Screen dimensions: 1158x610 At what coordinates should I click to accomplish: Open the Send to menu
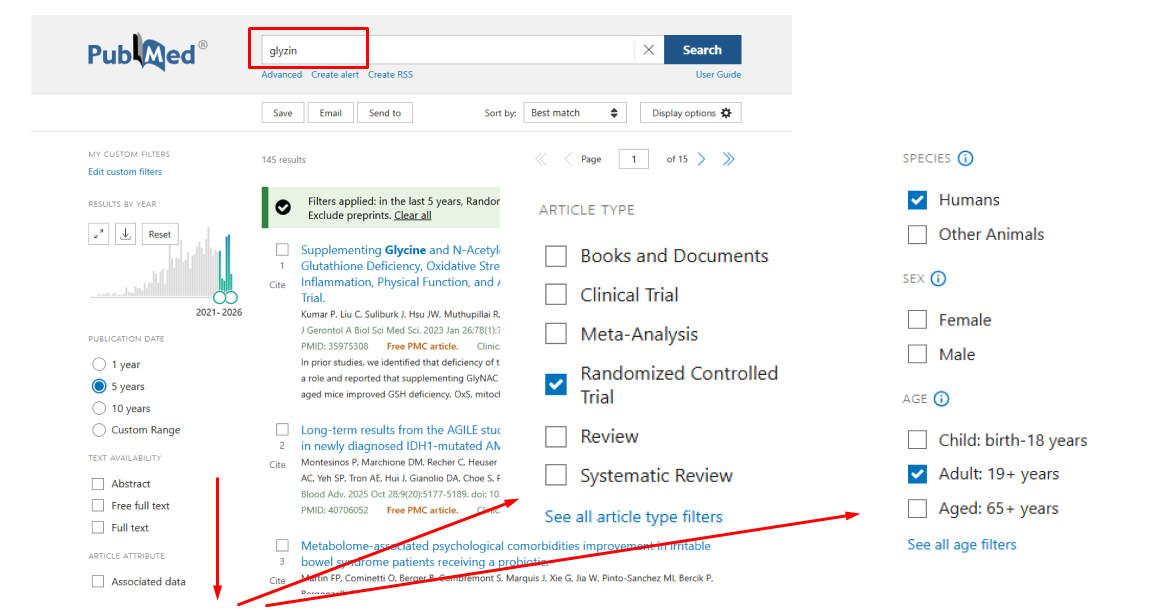[385, 113]
